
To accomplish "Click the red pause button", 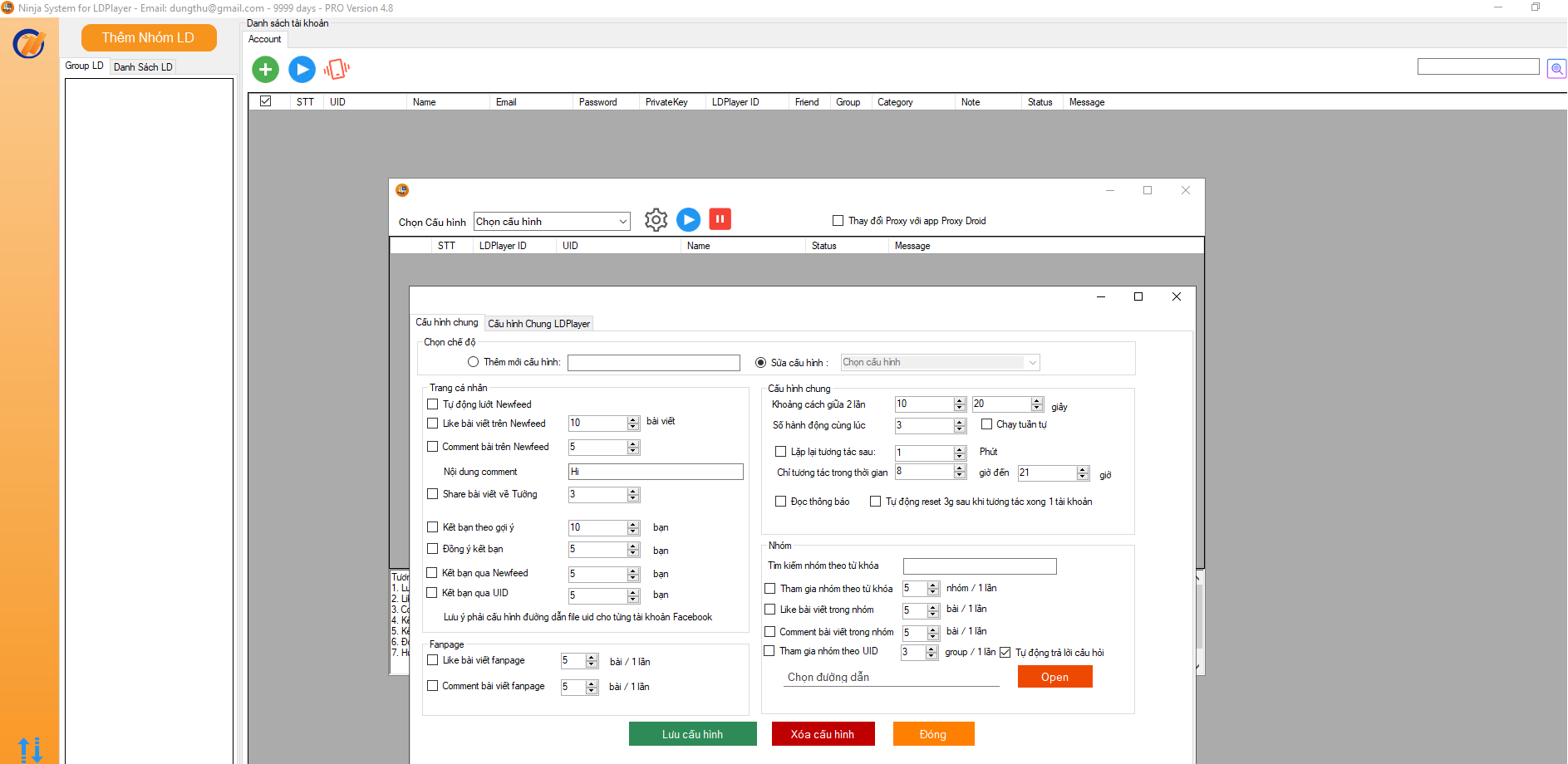I will coord(720,219).
